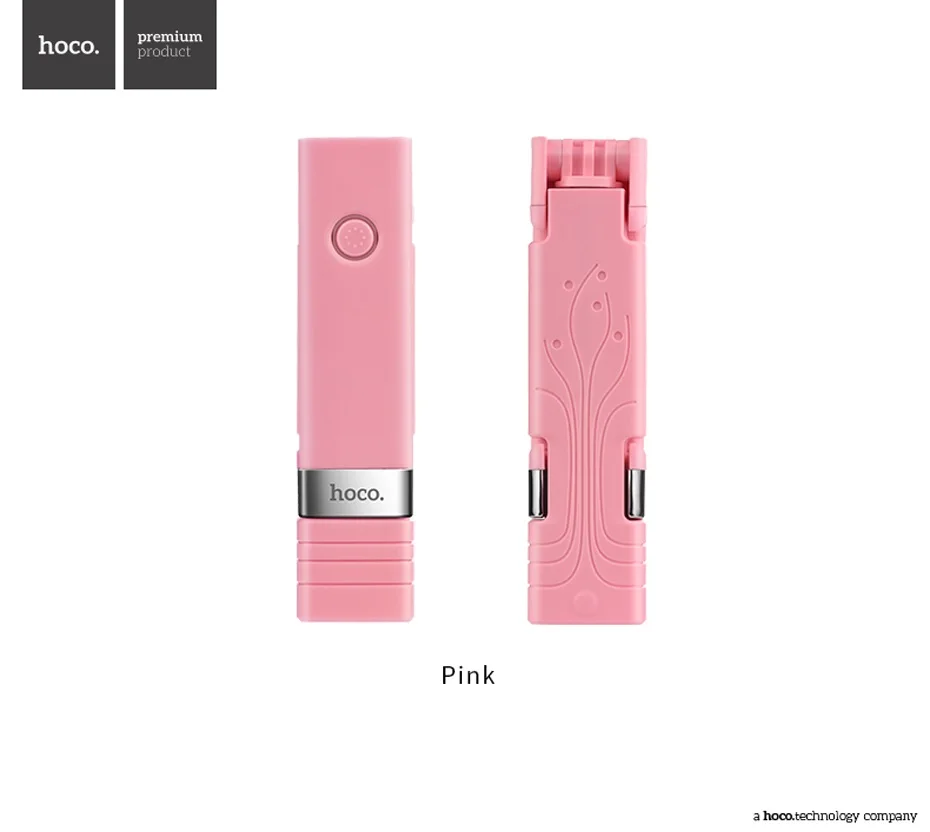The width and height of the screenshot is (930, 832).
Task: Select the left selfie stick front view
Action: click(x=355, y=380)
